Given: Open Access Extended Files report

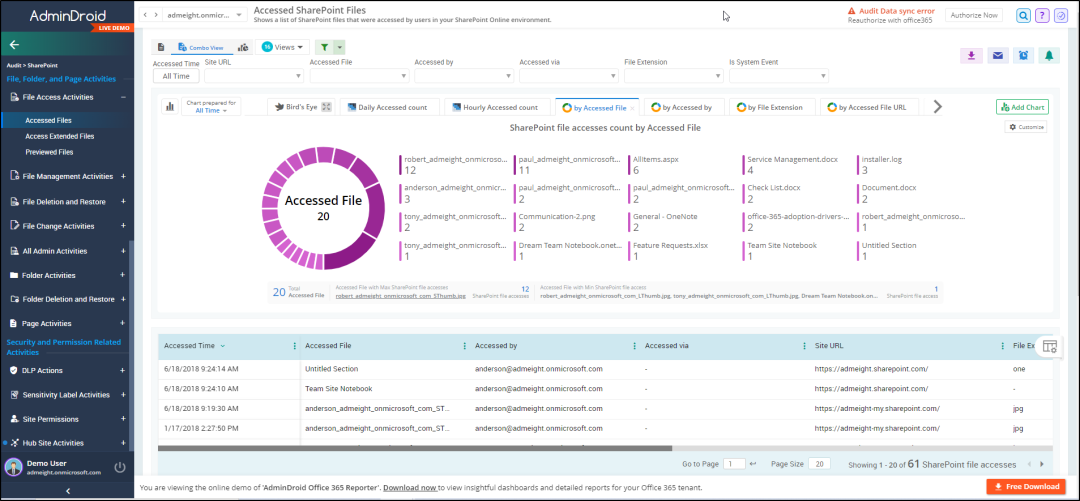Looking at the screenshot, I should (59, 136).
